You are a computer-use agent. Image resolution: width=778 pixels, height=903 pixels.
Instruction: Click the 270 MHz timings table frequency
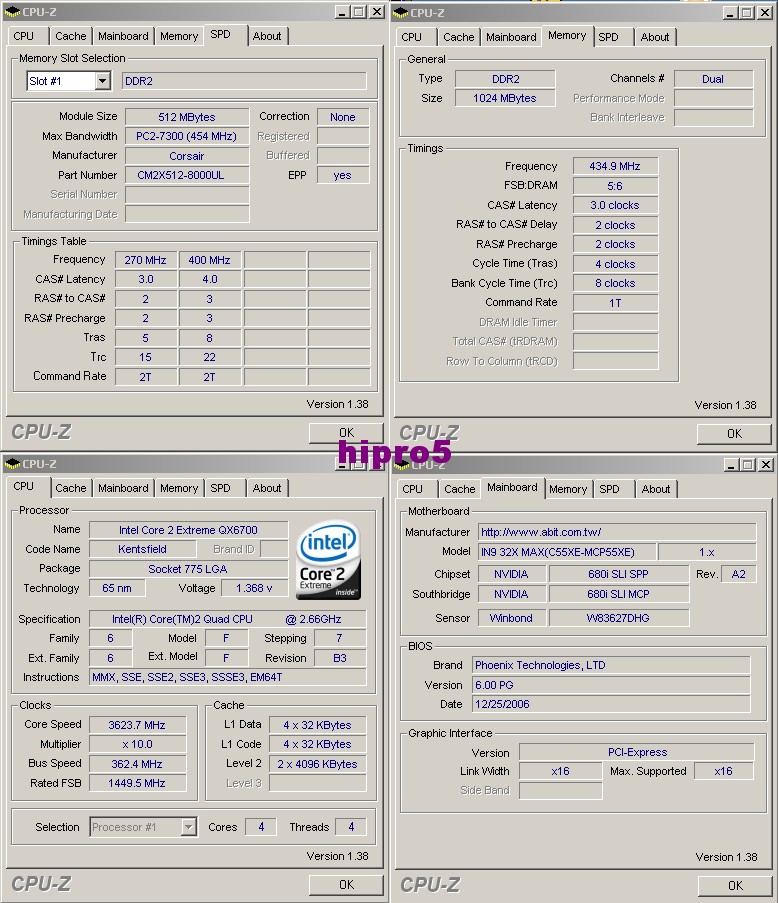point(146,260)
